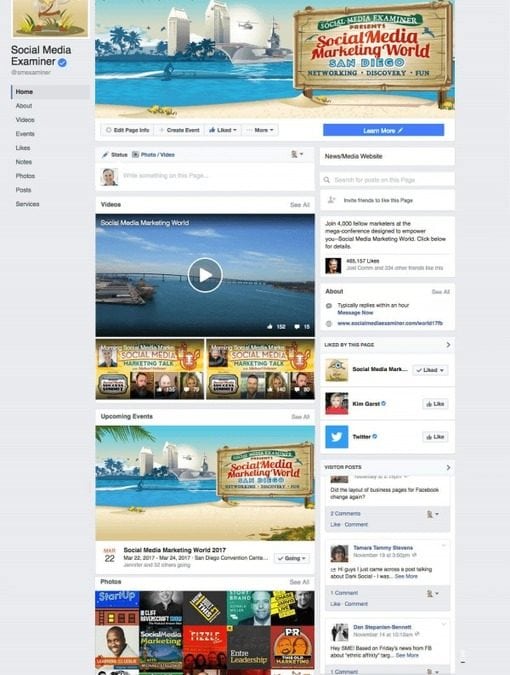Open the More dropdown under cover photo
Viewport: 510px width, 675px height.
[260, 130]
